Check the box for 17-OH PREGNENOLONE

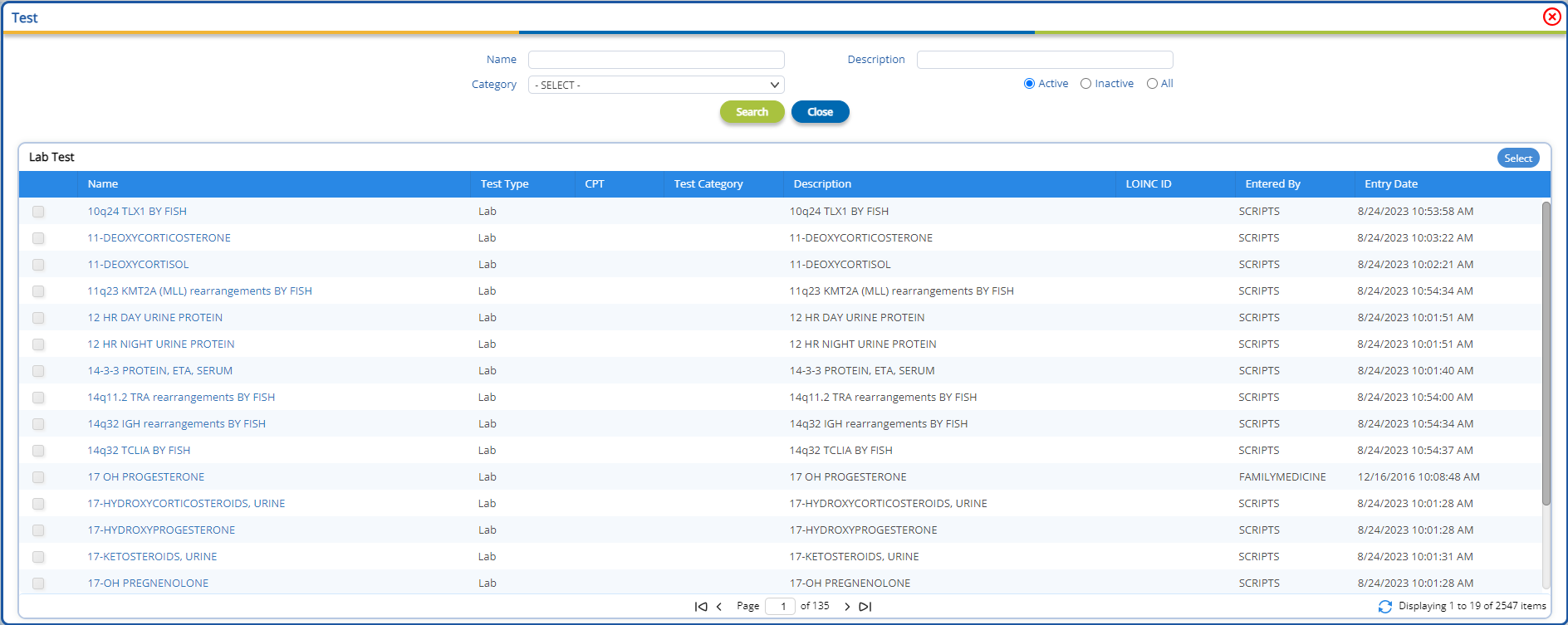(38, 583)
